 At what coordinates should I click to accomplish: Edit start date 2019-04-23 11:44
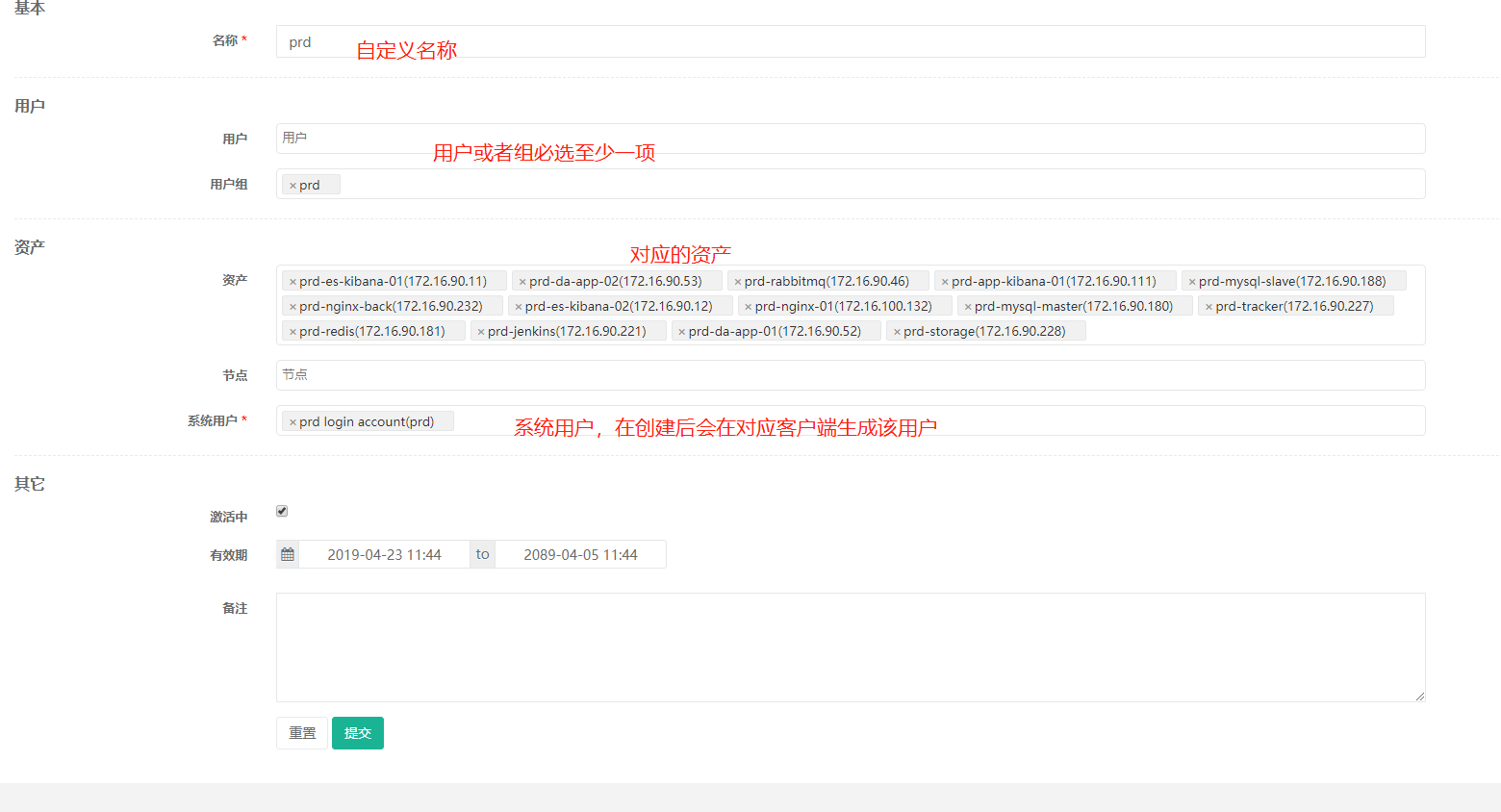[385, 554]
